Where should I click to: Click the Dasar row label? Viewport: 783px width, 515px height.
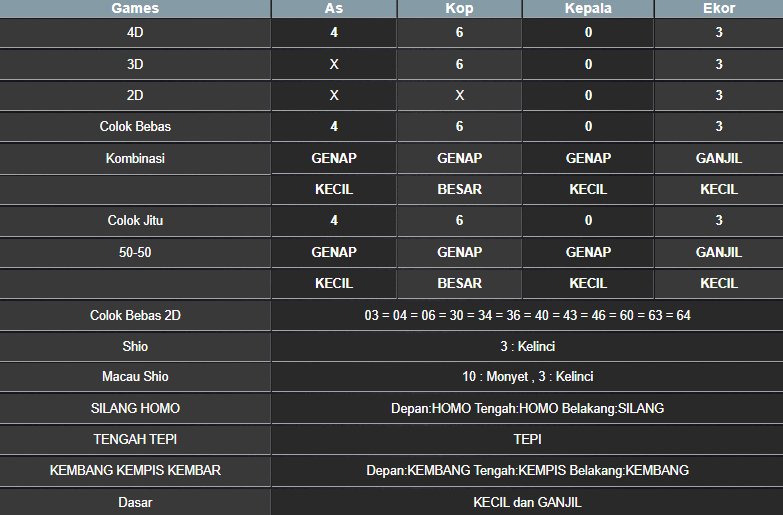pos(135,502)
